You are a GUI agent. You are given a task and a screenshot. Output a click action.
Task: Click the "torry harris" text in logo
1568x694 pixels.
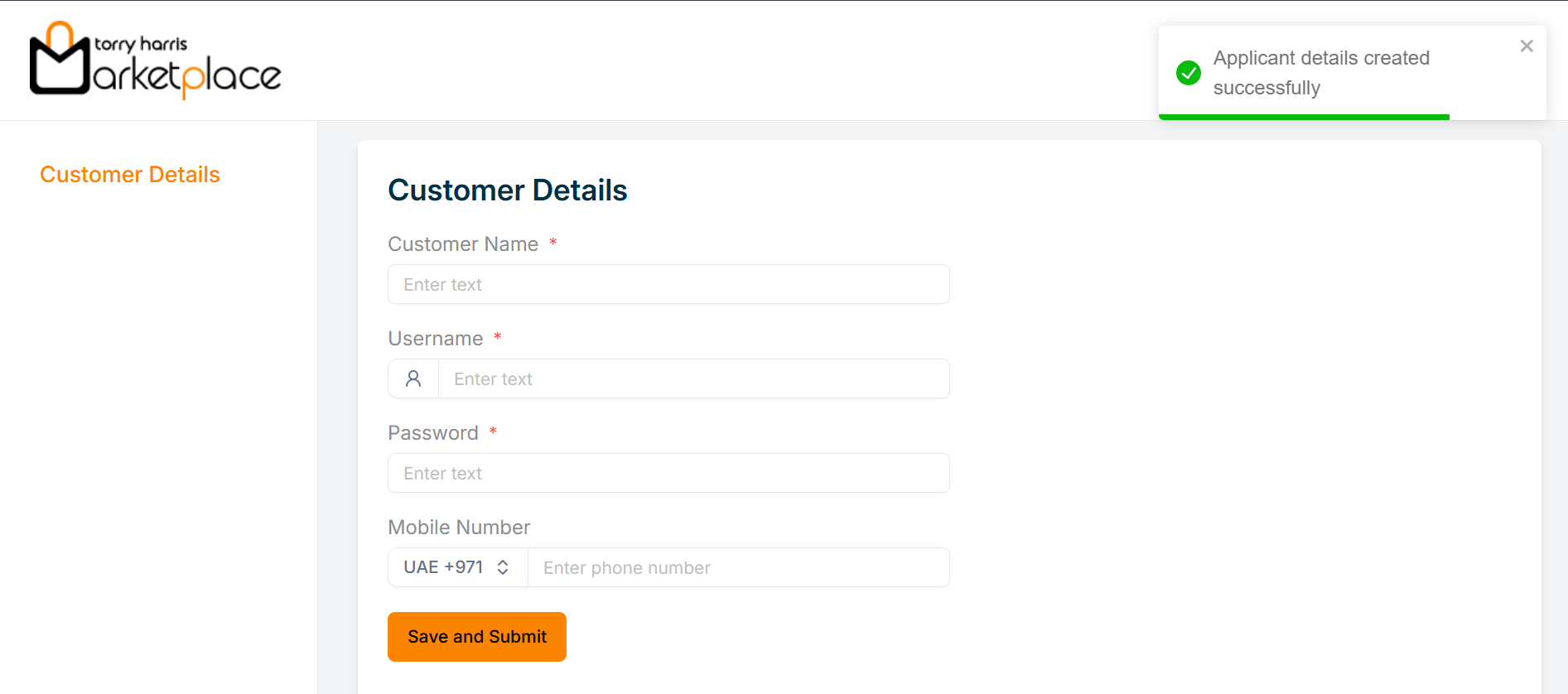point(141,44)
